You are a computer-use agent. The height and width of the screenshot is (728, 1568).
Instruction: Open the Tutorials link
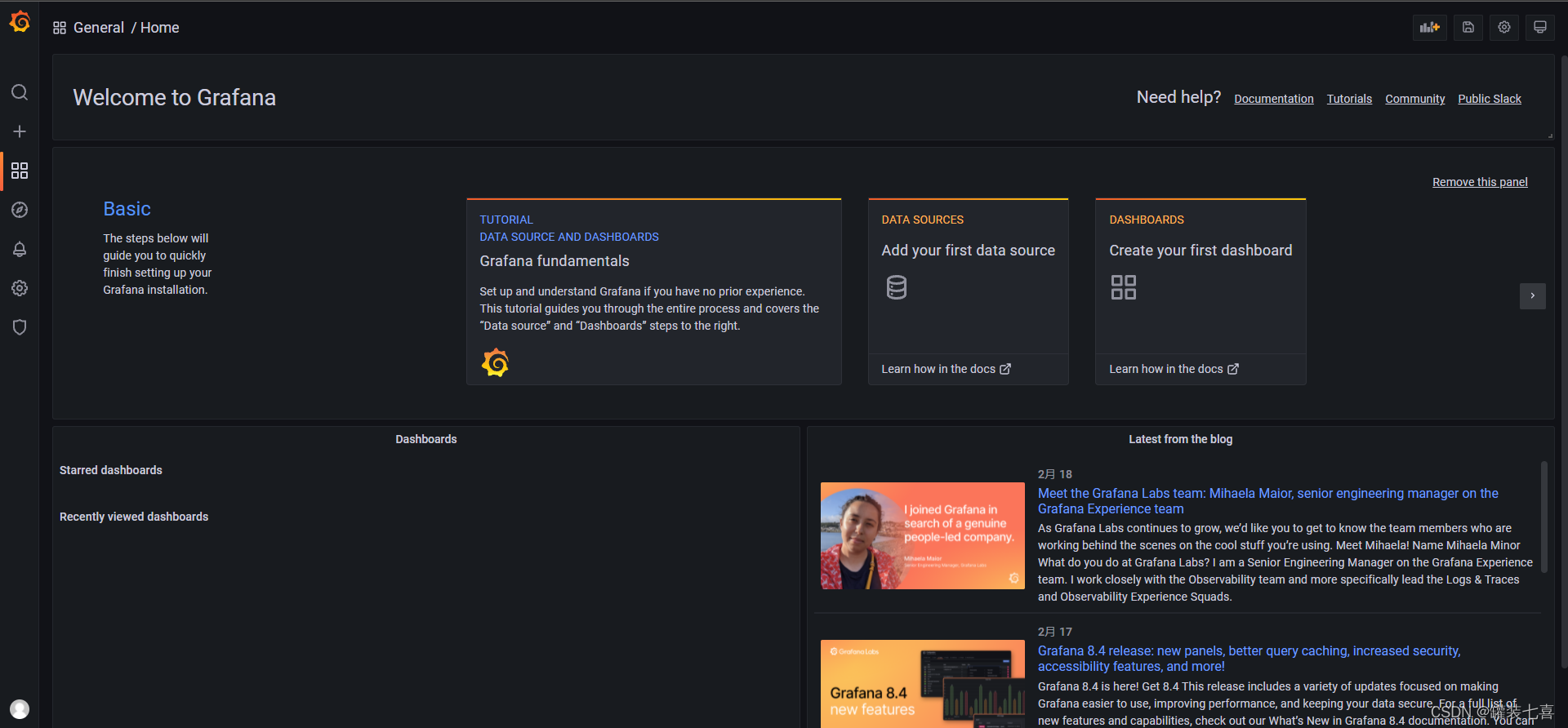[1349, 99]
